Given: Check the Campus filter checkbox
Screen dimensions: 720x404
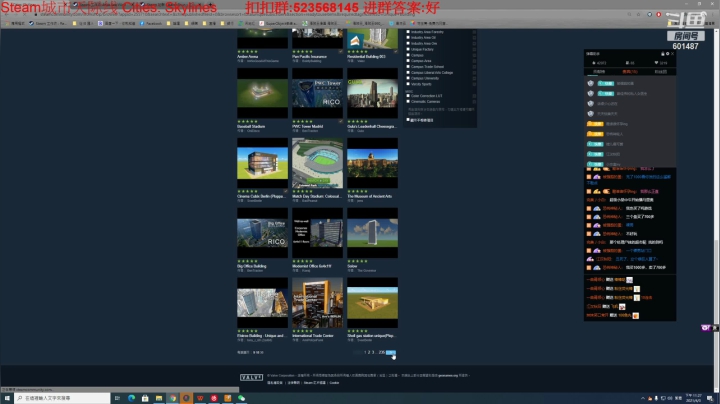Looking at the screenshot, I should [408, 55].
